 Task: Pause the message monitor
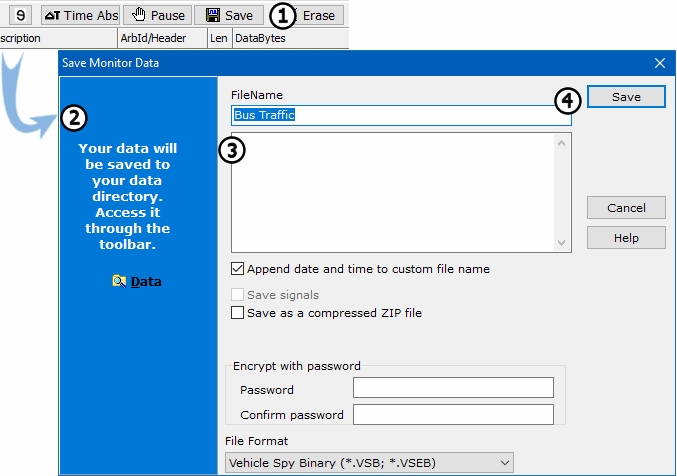pyautogui.click(x=159, y=16)
